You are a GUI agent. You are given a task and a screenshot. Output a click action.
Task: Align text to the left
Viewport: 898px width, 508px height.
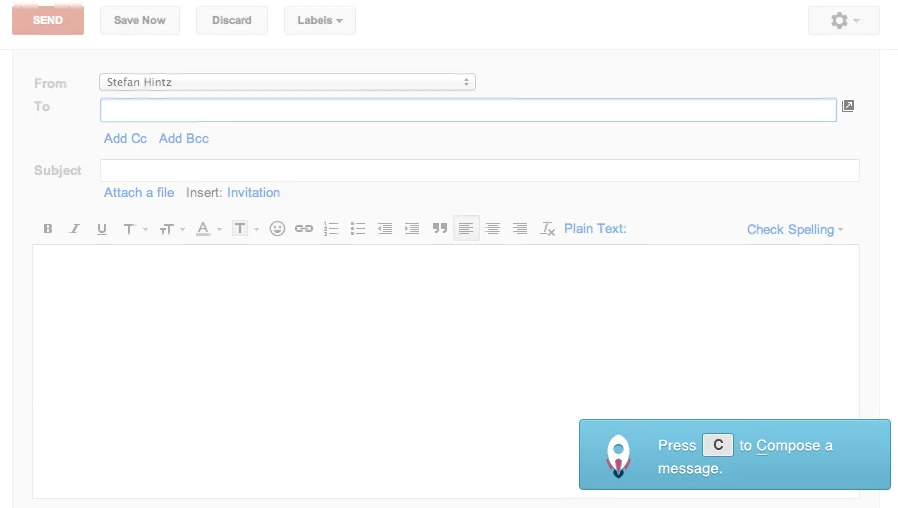coord(466,229)
